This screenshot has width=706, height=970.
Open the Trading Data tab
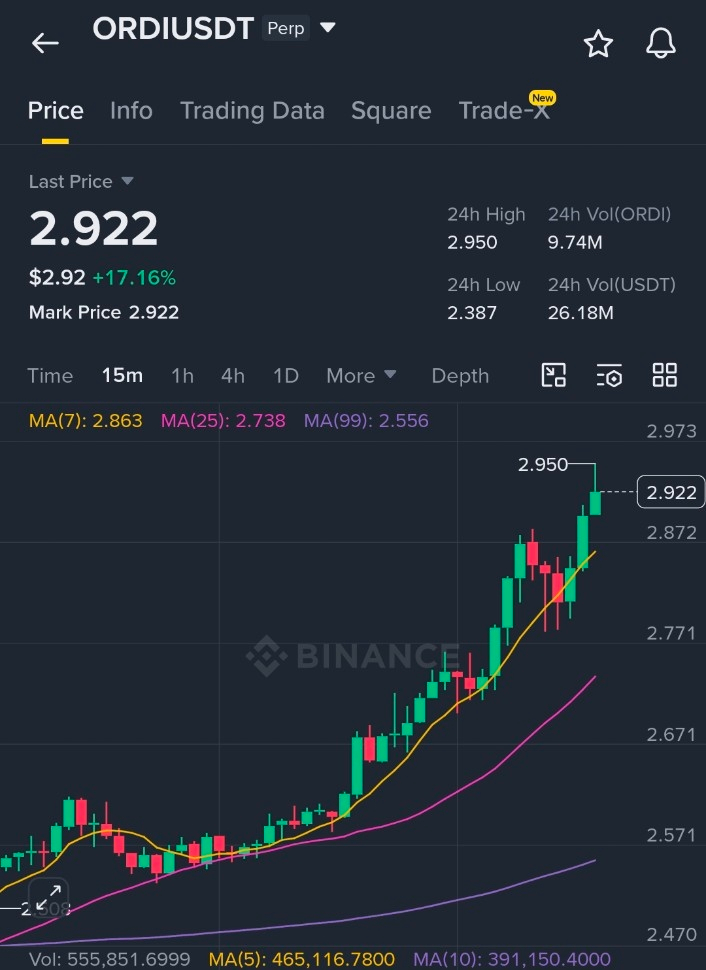click(x=252, y=111)
